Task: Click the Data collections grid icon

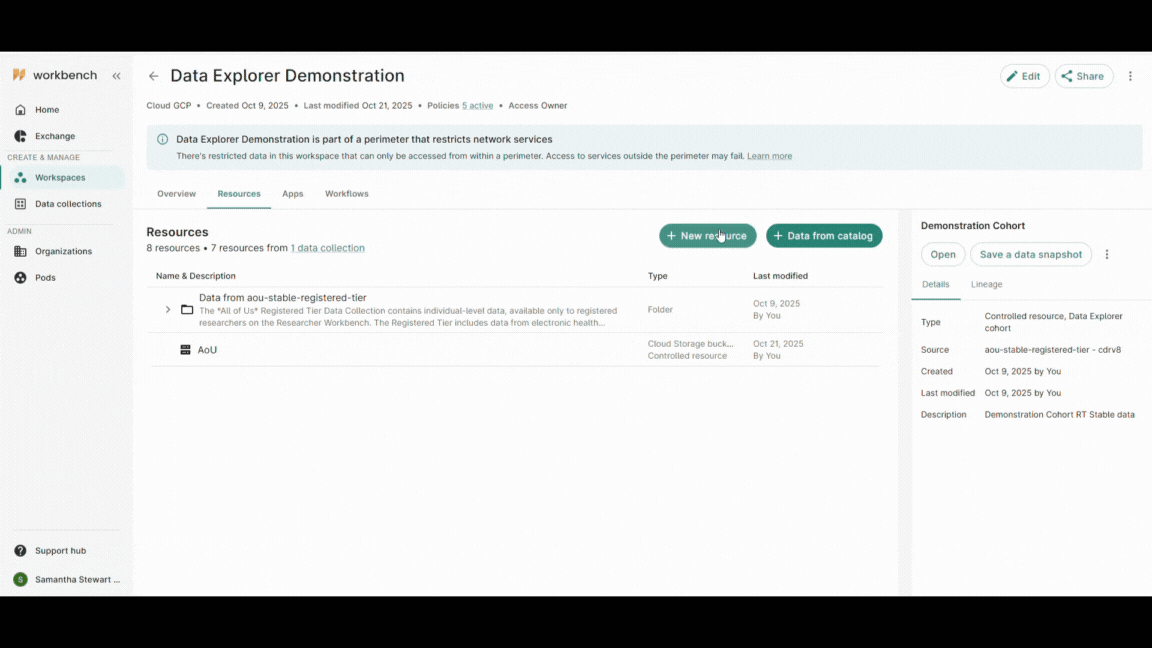Action: [21, 204]
